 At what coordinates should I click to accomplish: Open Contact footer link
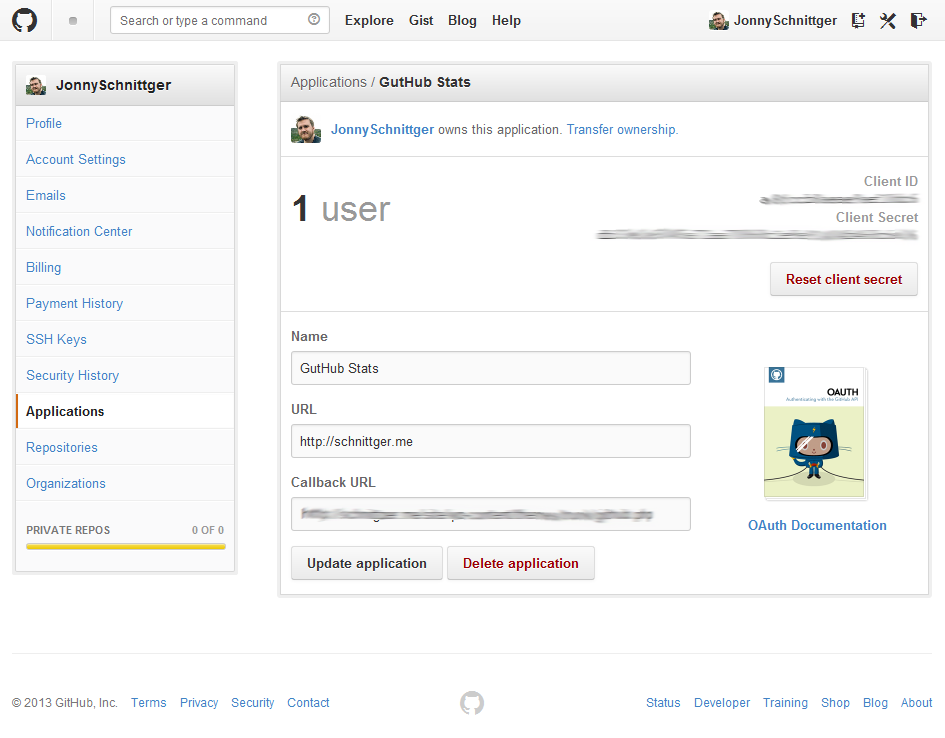click(308, 702)
